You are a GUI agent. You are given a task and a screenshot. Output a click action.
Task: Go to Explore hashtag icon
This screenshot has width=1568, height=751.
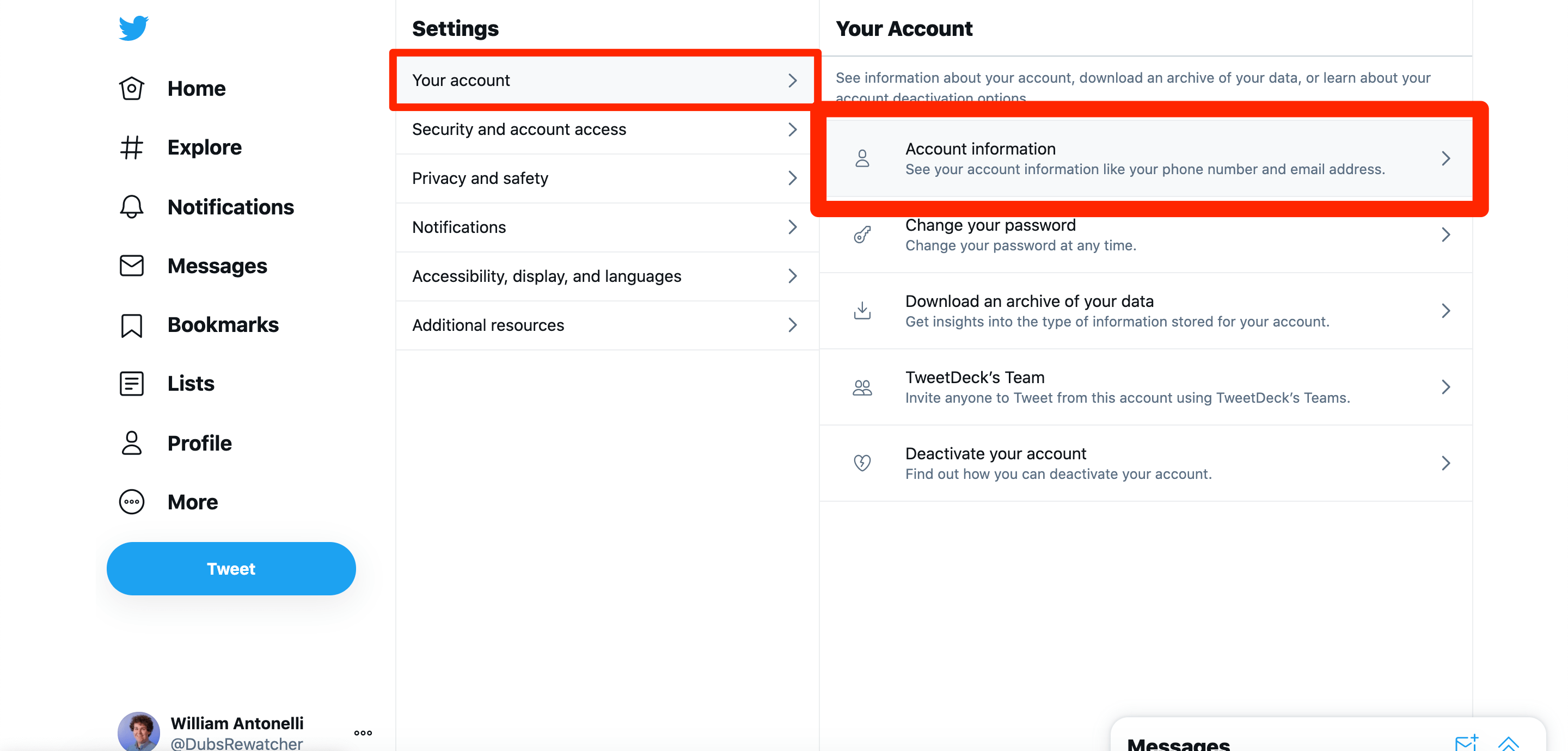[131, 148]
